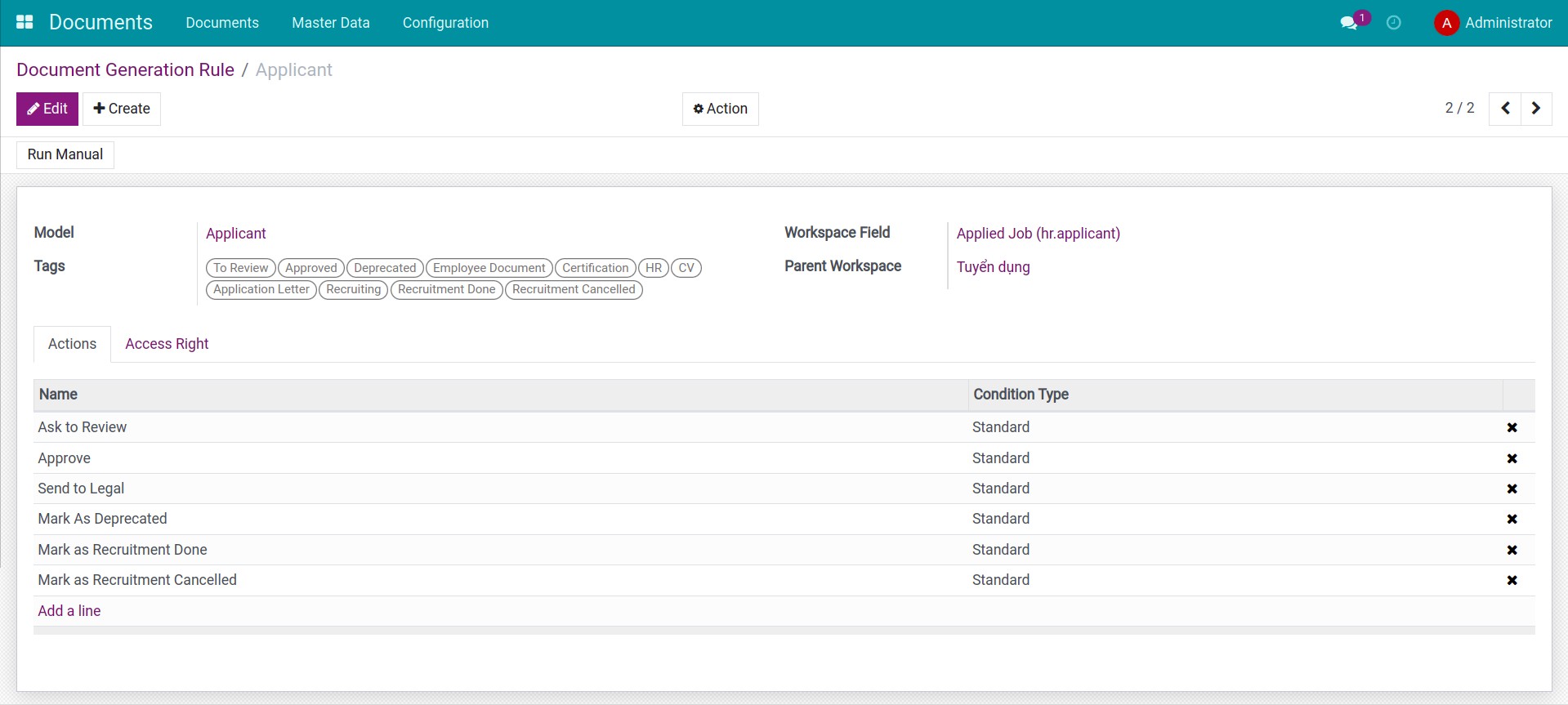Screen dimensions: 1568x705
Task: Open the conversations message icon
Action: (x=1348, y=23)
